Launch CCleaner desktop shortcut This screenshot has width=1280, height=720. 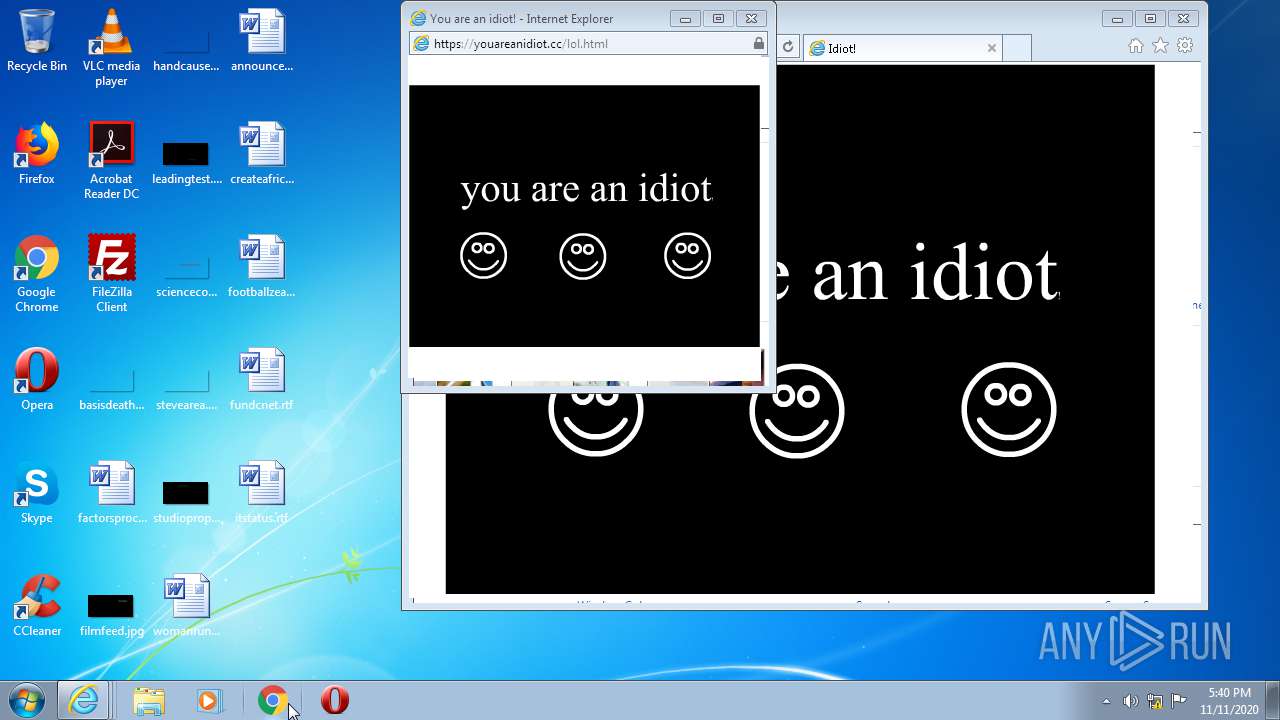[x=37, y=605]
